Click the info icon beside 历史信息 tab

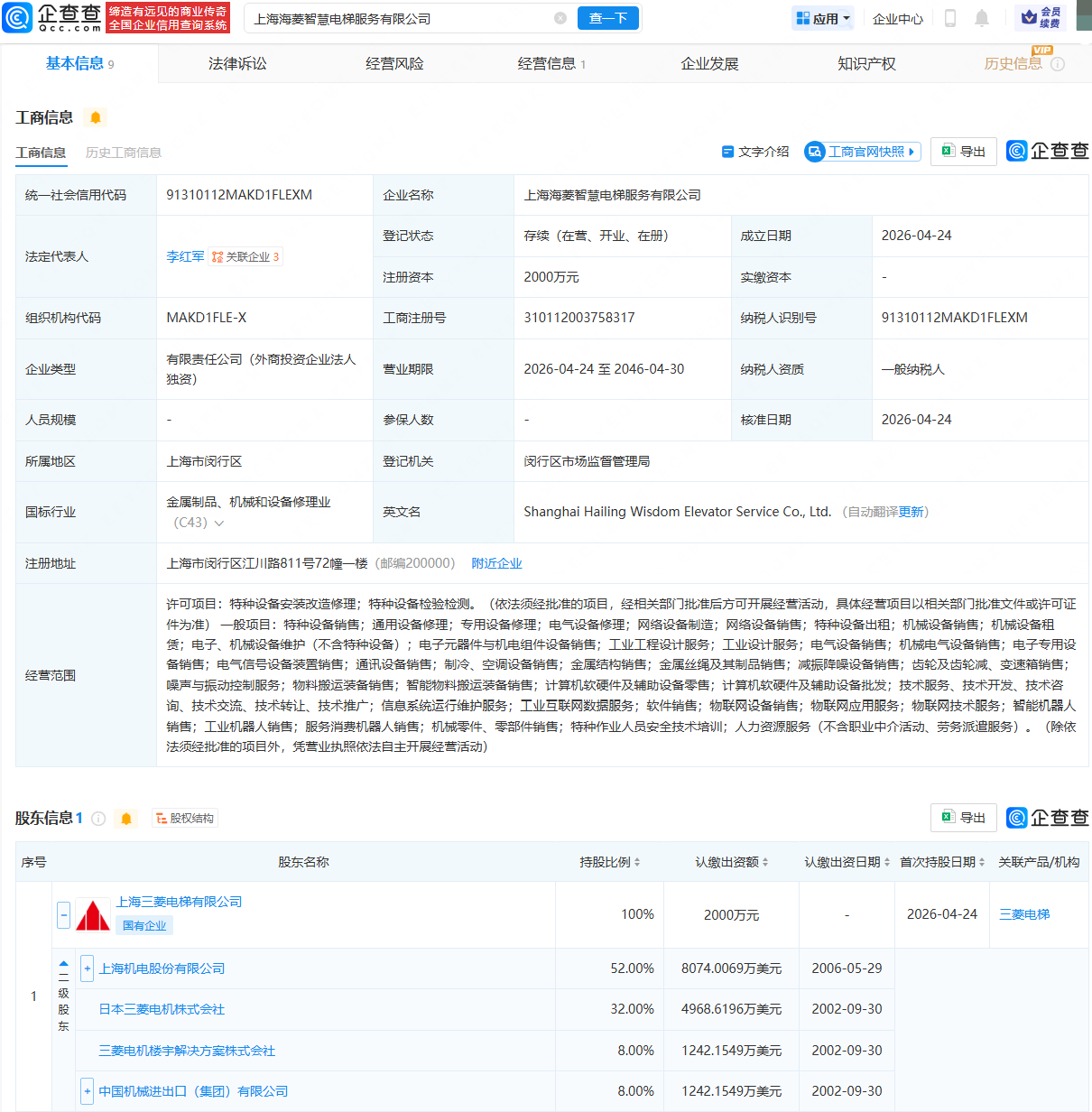(1058, 64)
